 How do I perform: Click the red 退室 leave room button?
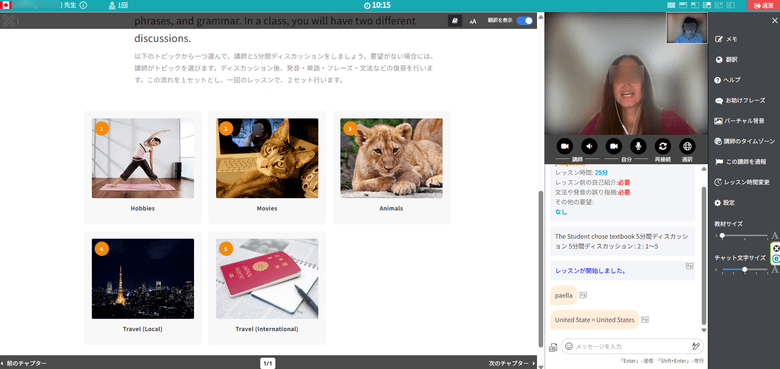(763, 5)
